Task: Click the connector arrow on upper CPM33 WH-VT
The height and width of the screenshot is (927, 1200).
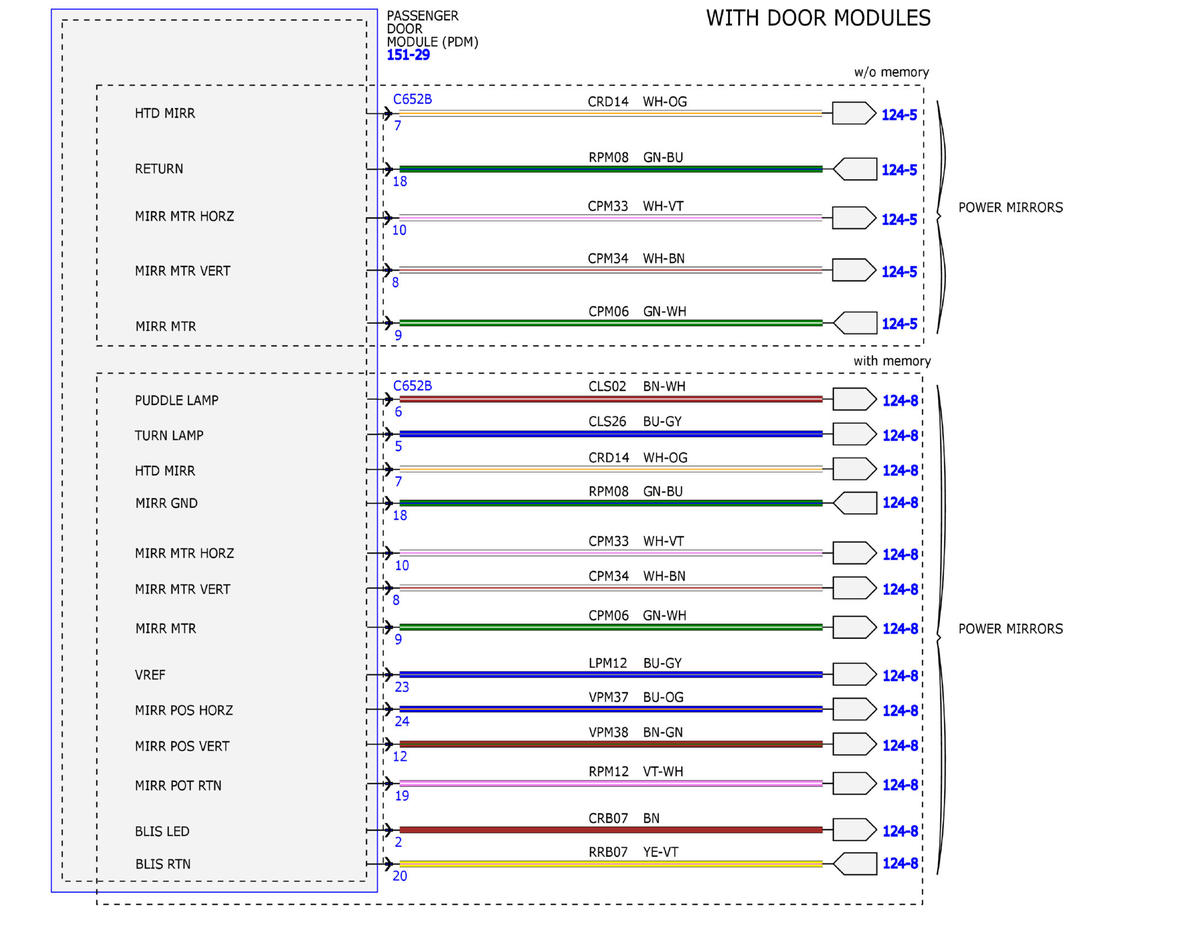Action: (854, 218)
